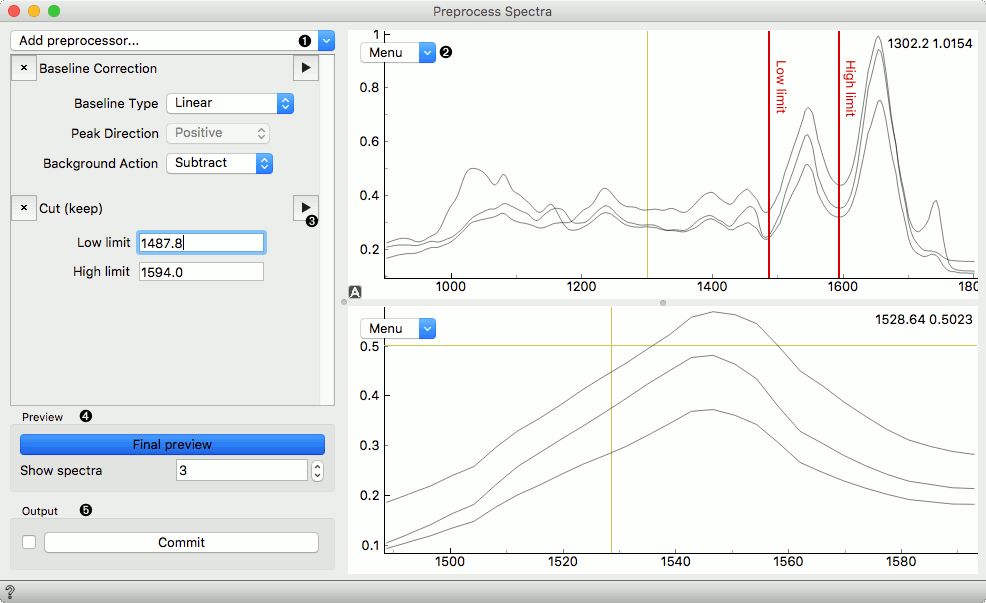This screenshot has height=603, width=986.
Task: Click the Background Action label
Action: tap(101, 164)
